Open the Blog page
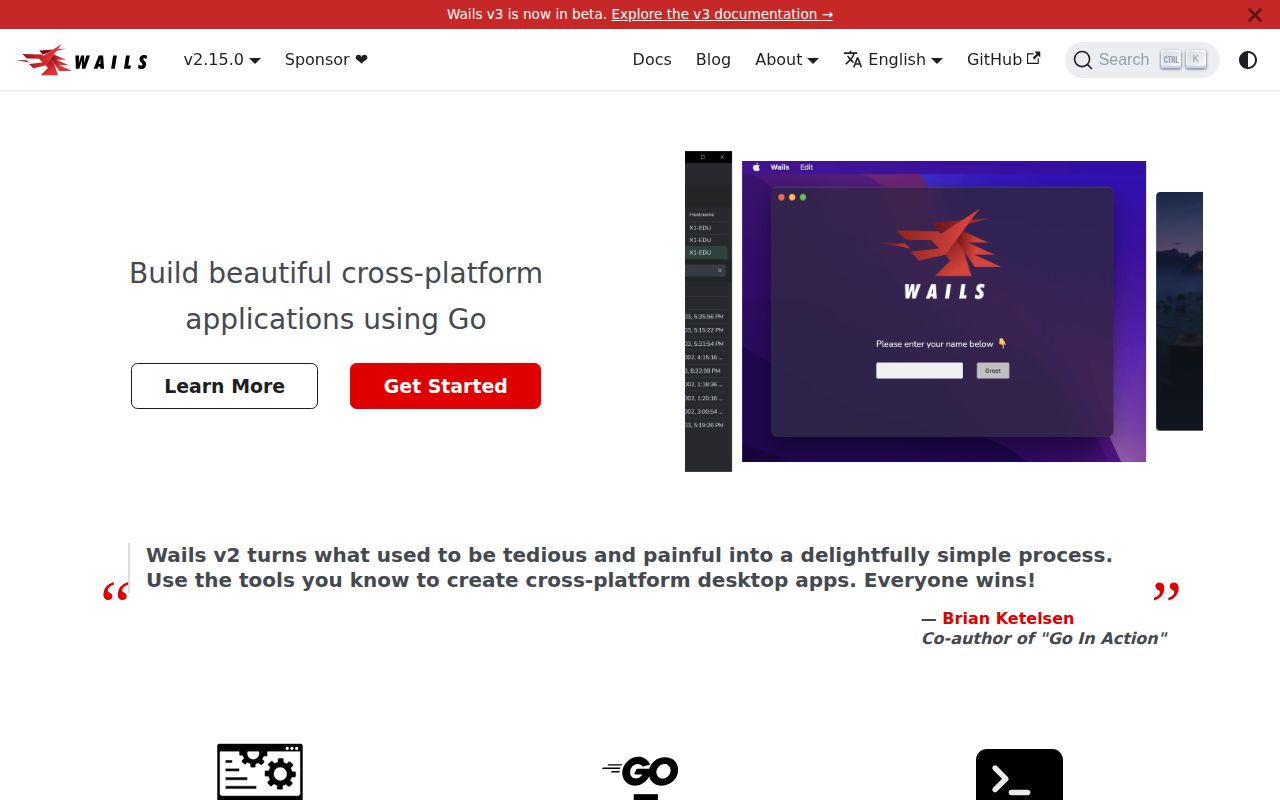 [x=713, y=60]
